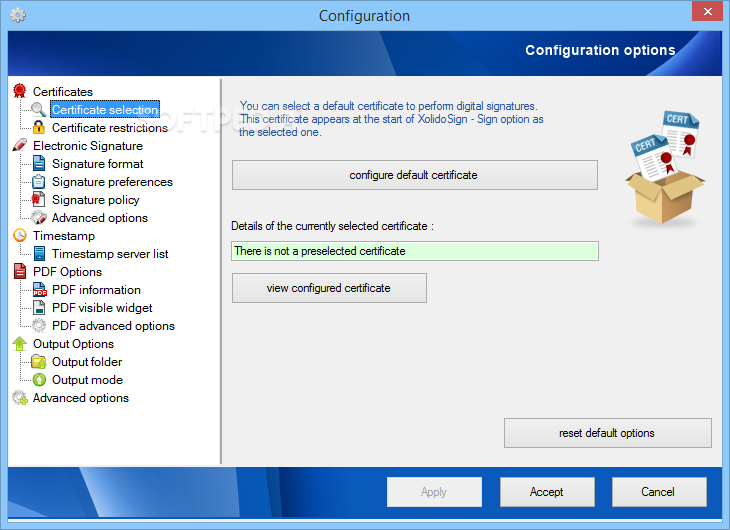Show PDF information settings
Viewport: 730px width, 530px height.
(x=96, y=290)
